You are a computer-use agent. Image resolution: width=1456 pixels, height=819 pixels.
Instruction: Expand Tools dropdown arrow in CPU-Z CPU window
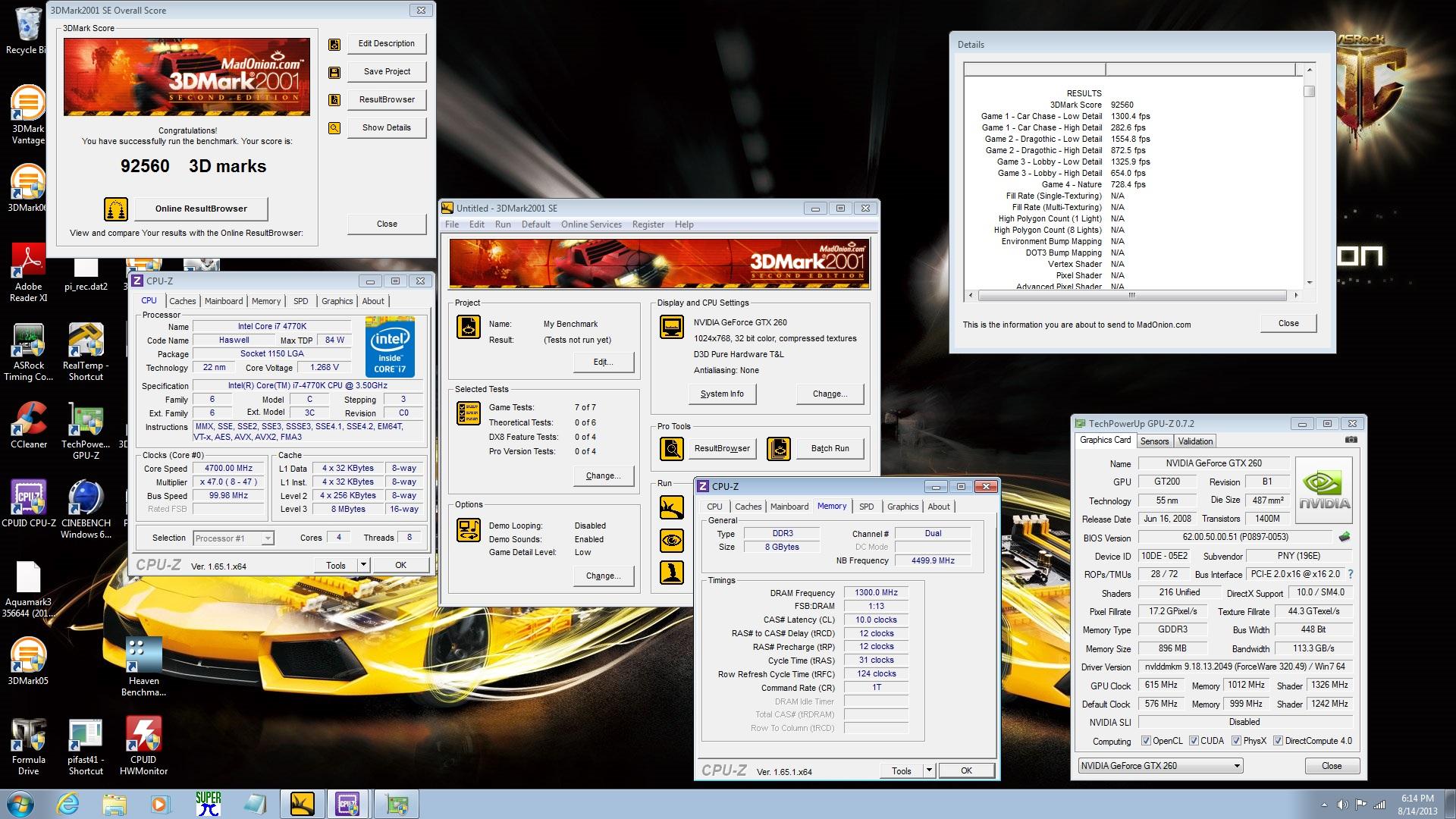[363, 565]
